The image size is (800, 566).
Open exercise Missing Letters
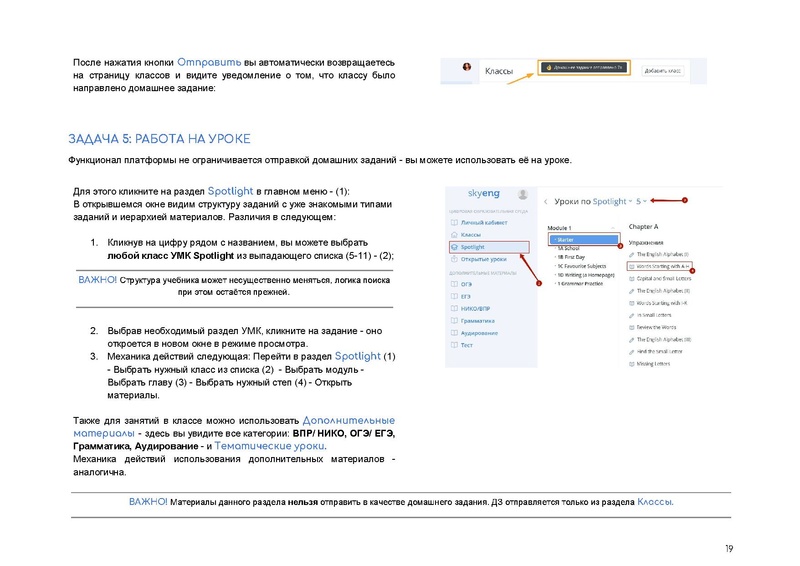pos(654,364)
